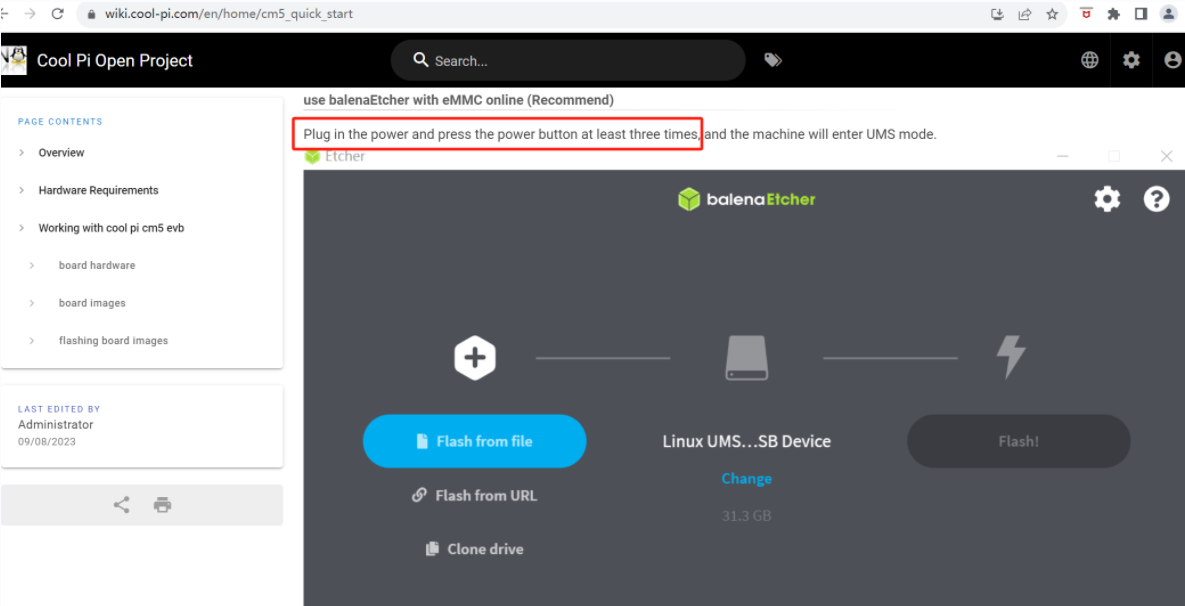
Task: Bookmark this page with the star
Action: click(x=1052, y=14)
